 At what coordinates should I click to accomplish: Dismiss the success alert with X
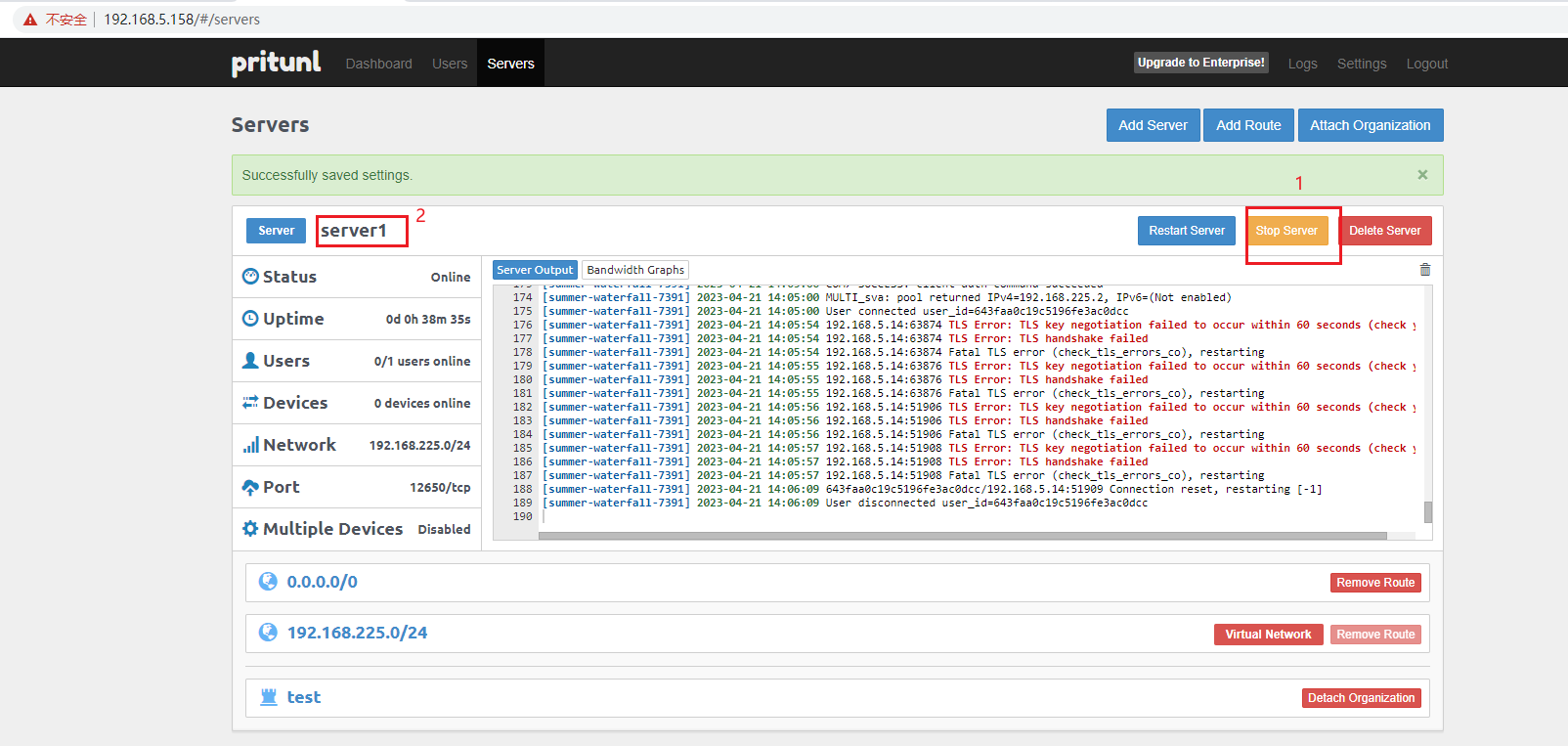click(x=1422, y=175)
